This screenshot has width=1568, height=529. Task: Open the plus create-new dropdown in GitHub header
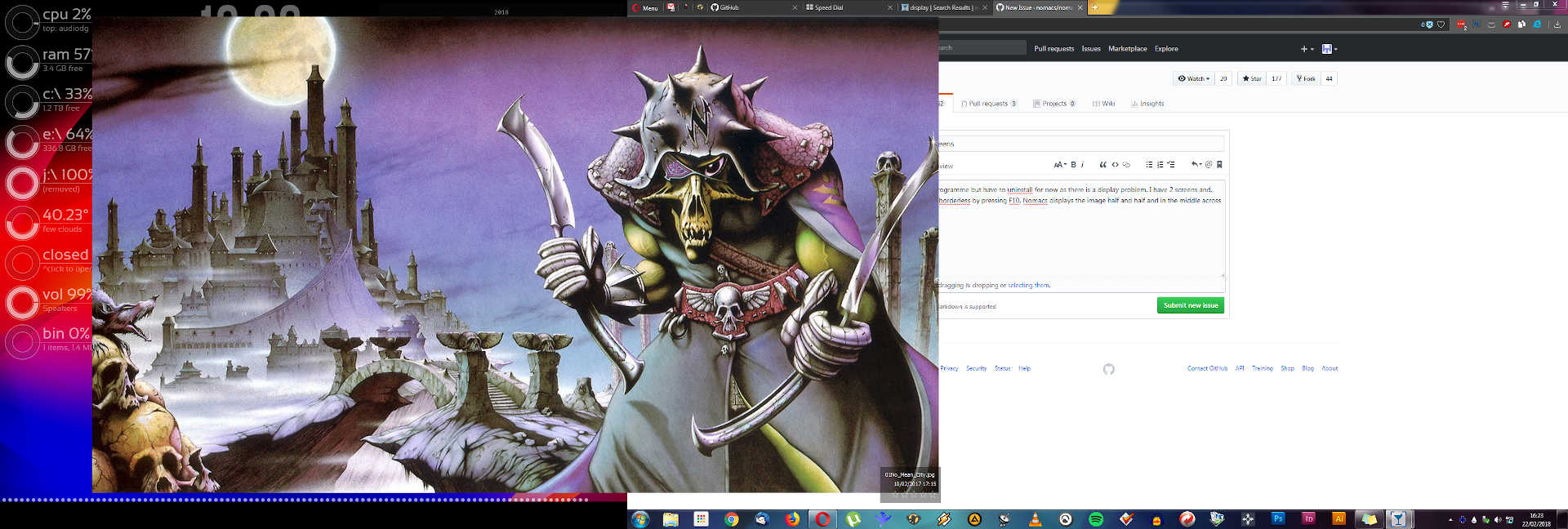pyautogui.click(x=1307, y=49)
